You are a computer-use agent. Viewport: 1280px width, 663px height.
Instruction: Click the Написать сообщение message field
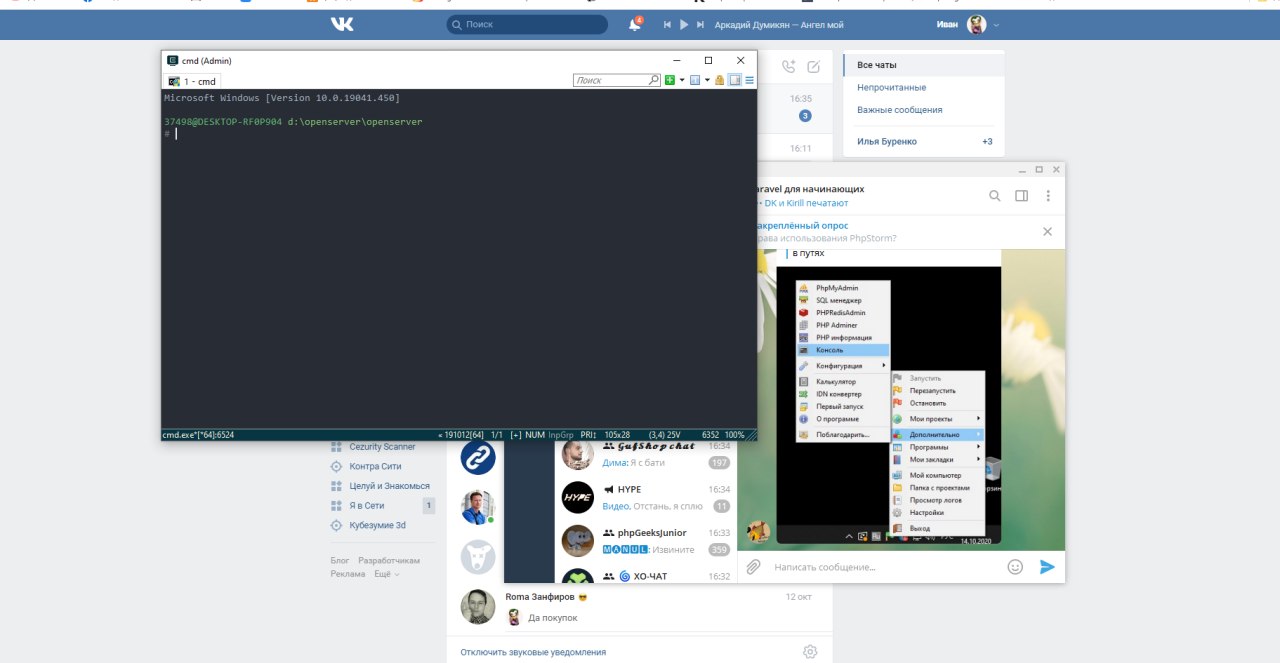pos(884,567)
